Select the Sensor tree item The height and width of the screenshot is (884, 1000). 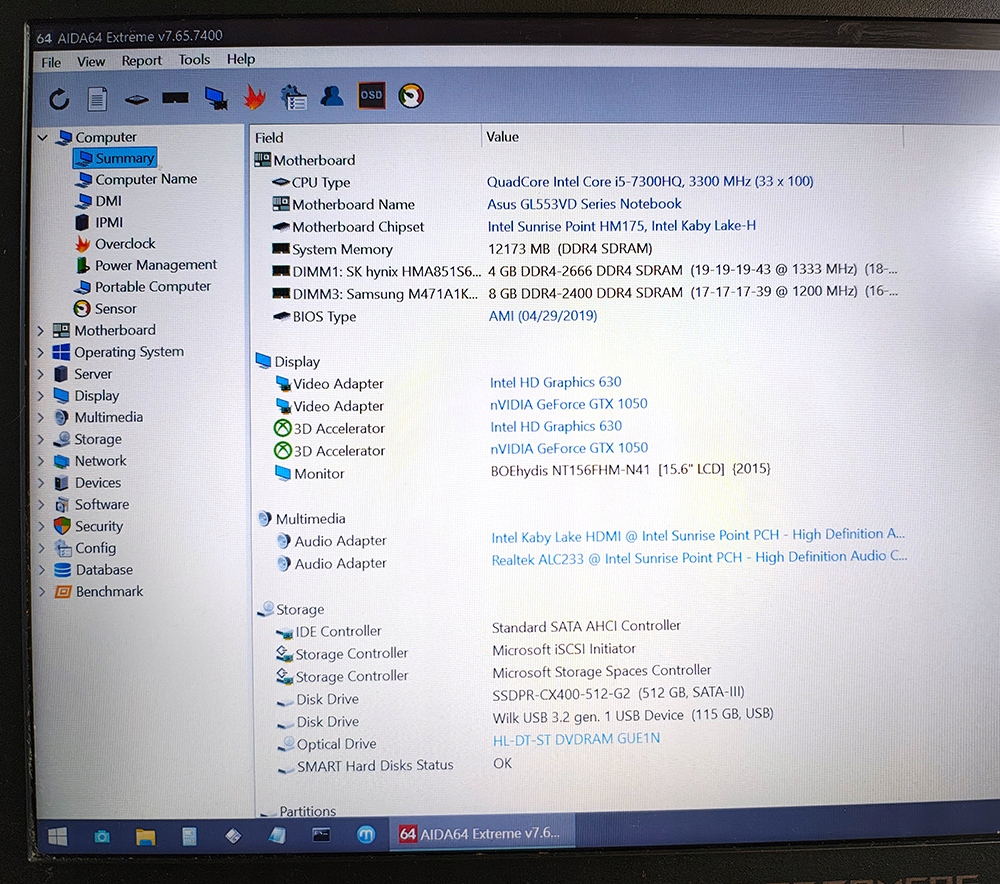pos(115,309)
